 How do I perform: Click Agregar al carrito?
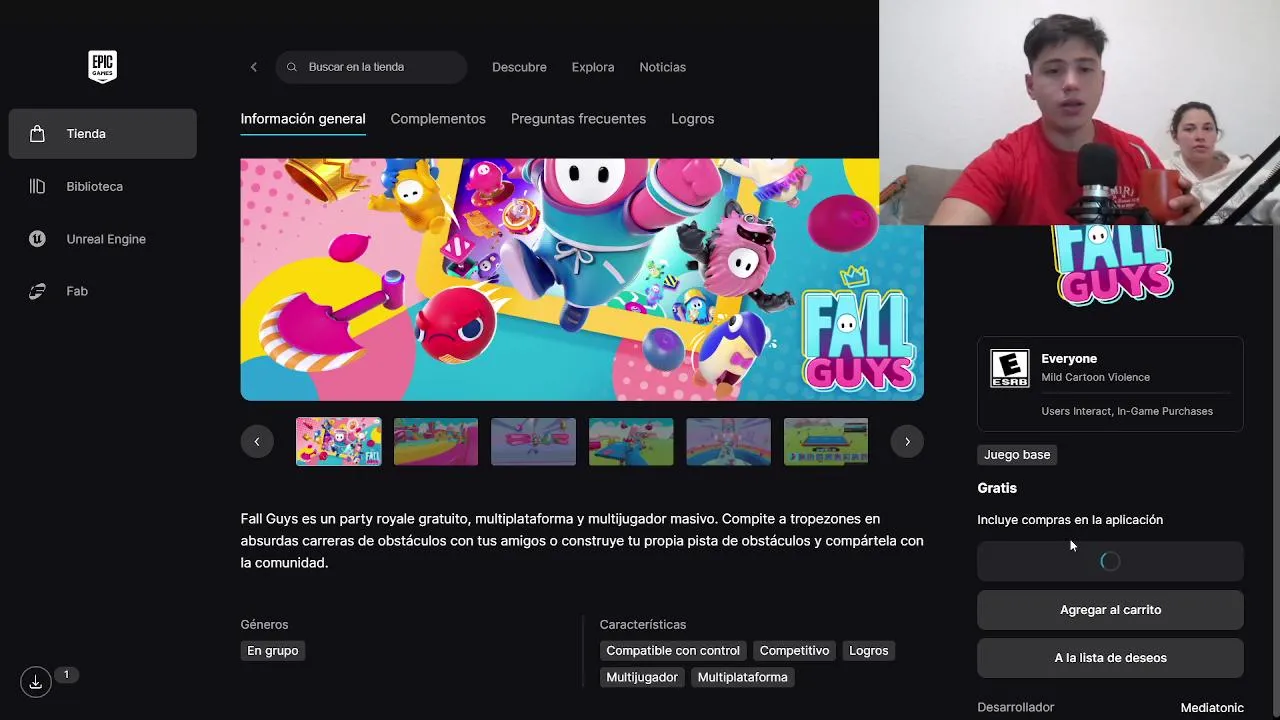[x=1110, y=610]
